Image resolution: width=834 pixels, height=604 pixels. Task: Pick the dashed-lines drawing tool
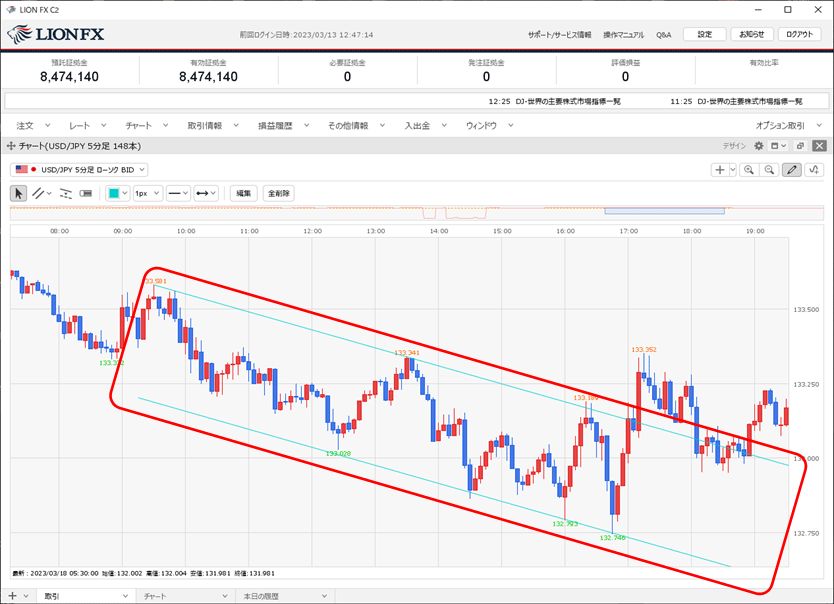(x=65, y=194)
